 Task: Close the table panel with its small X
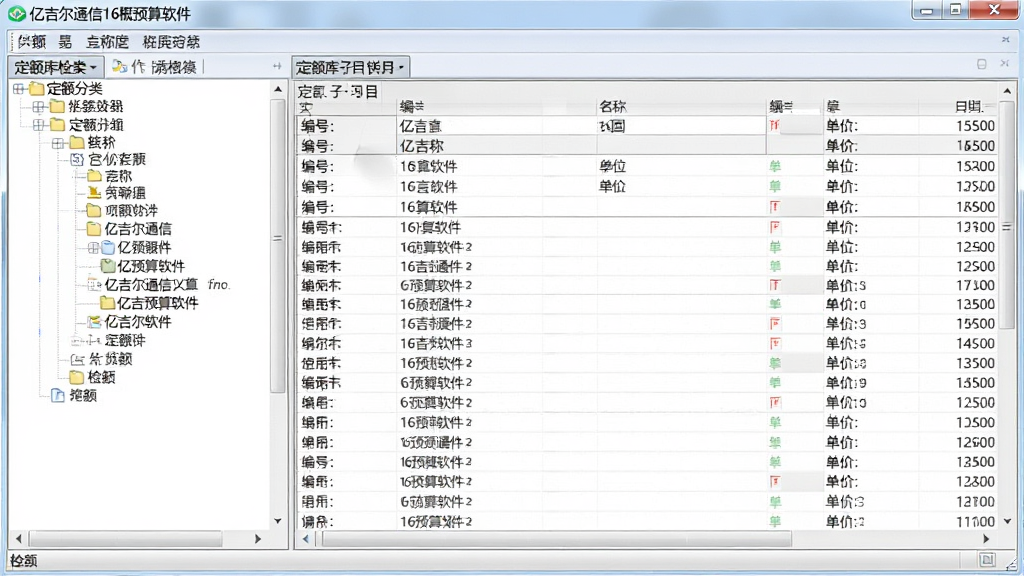click(1004, 63)
